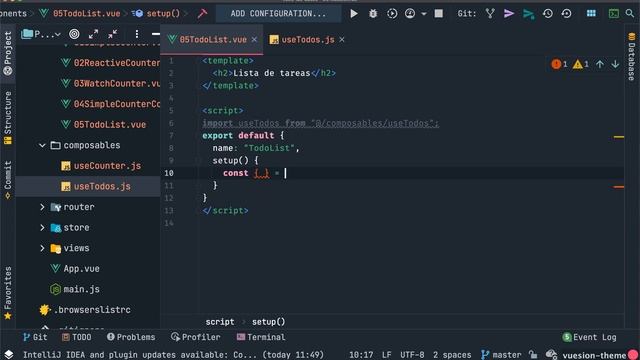The image size is (640, 360).
Task: Expand the router folder
Action: pyautogui.click(x=42, y=207)
